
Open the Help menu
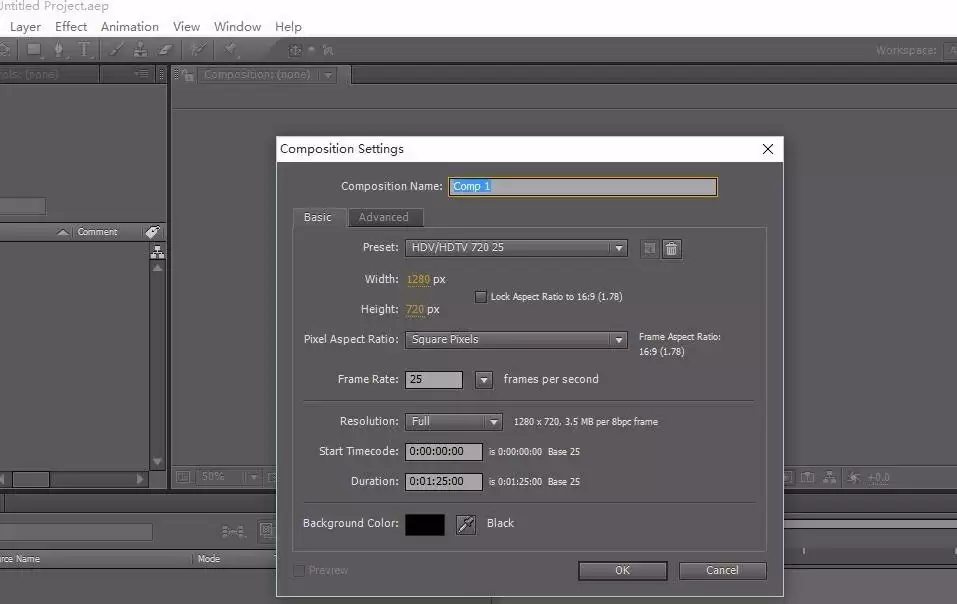(288, 27)
